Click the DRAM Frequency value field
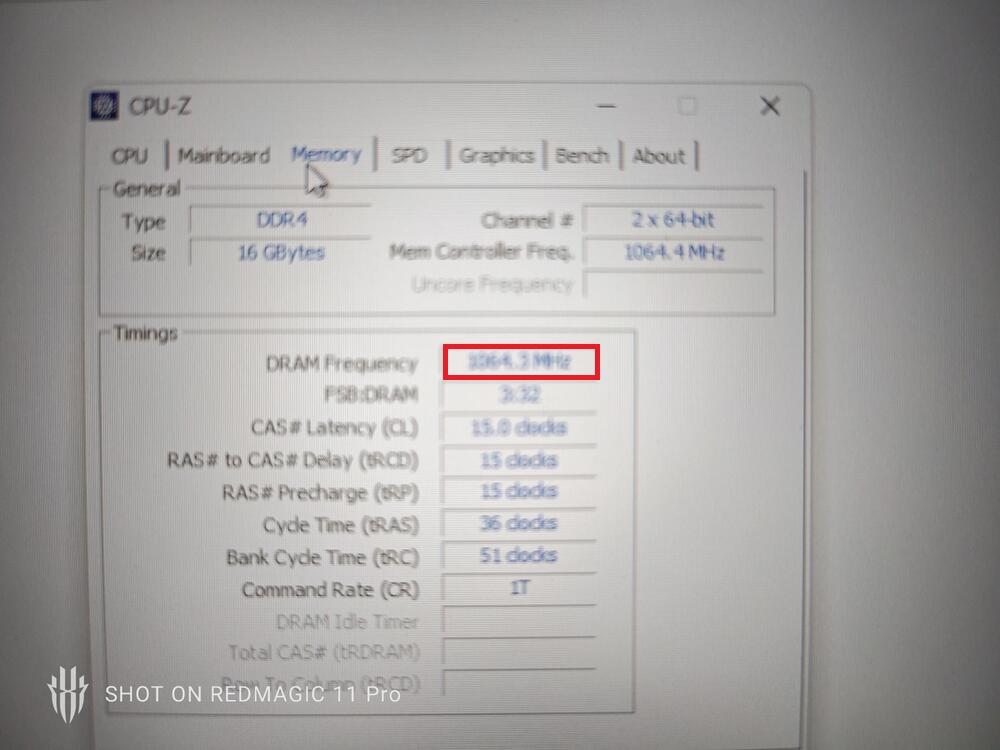1000x750 pixels. pyautogui.click(x=520, y=362)
